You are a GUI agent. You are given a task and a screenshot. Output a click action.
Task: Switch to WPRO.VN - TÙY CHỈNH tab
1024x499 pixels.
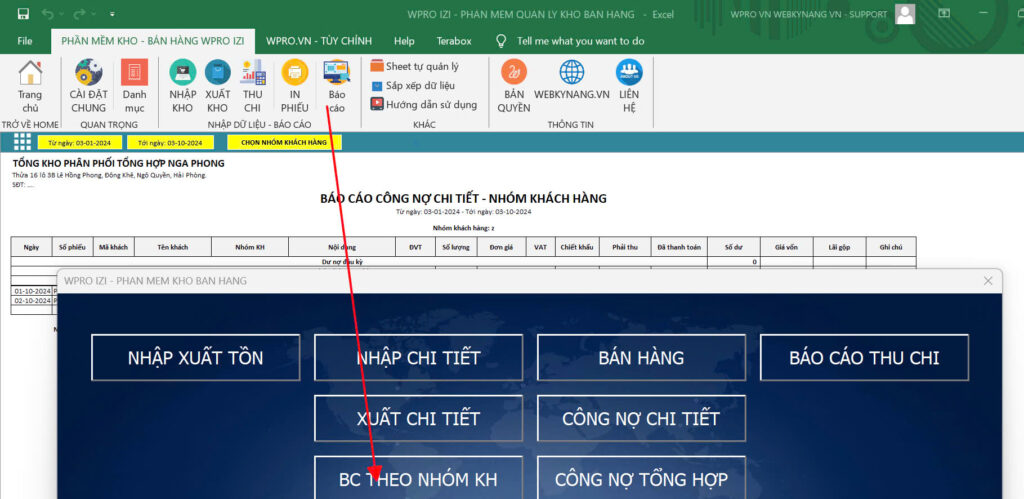point(318,41)
